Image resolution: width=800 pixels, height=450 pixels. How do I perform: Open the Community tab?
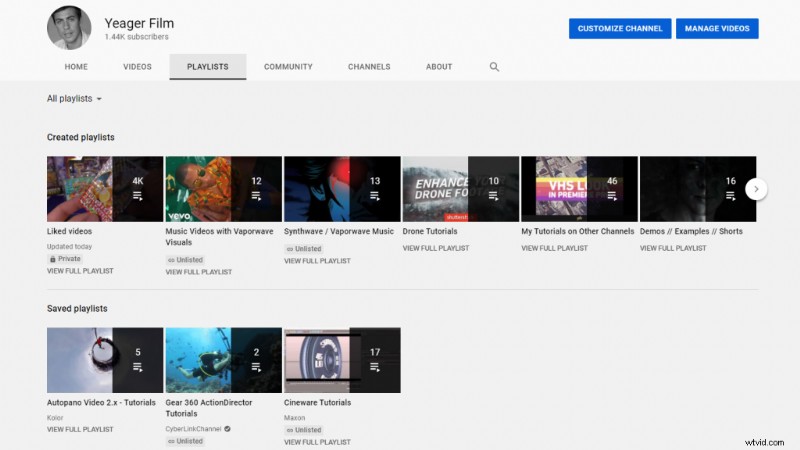[288, 67]
